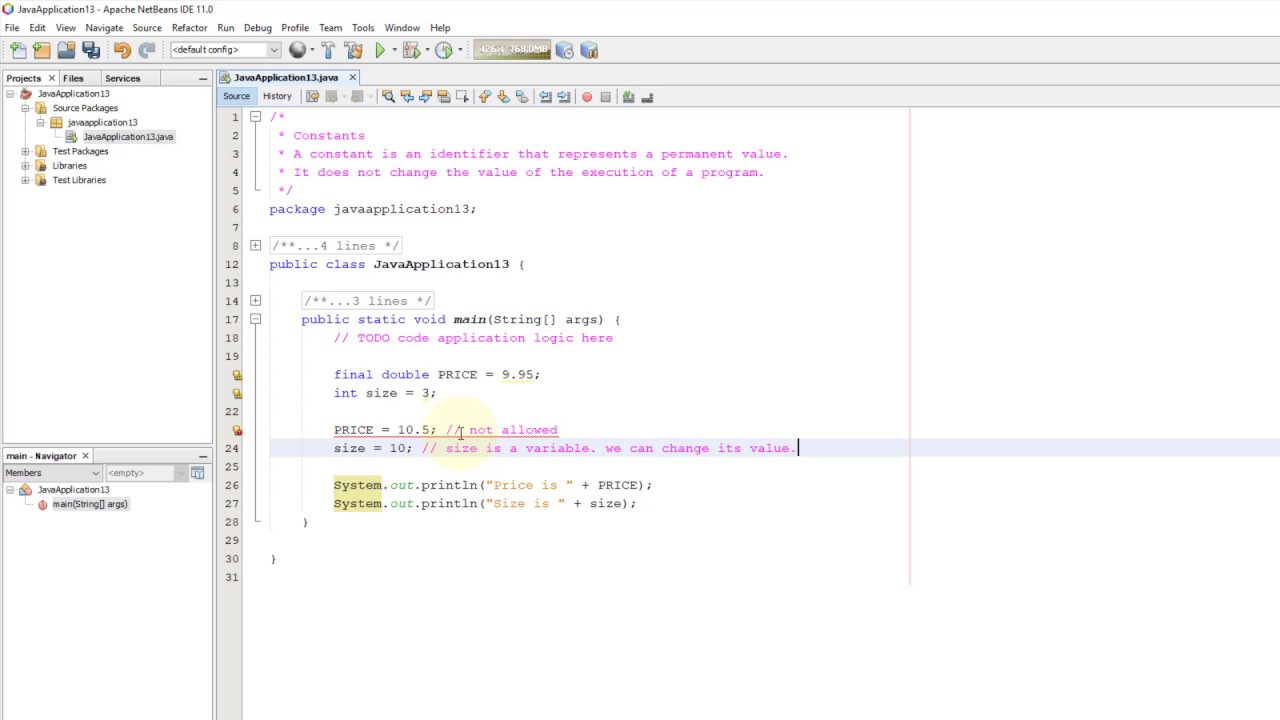1280x720 pixels.
Task: Select the Source view button
Action: point(236,96)
